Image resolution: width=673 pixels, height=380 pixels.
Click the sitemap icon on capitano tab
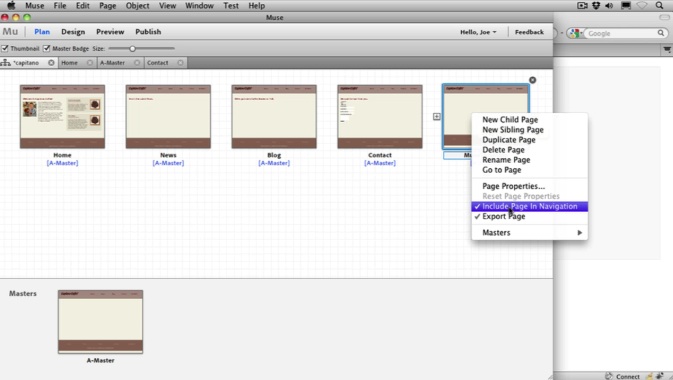point(6,63)
